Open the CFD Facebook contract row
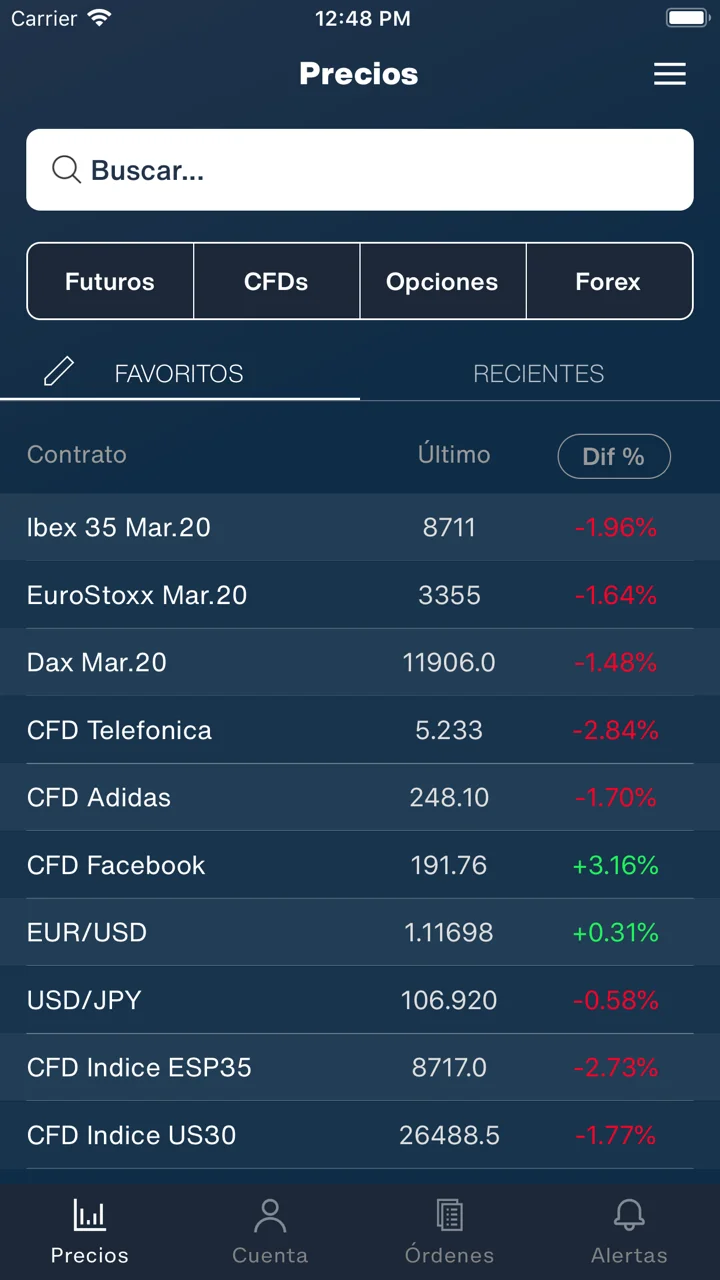This screenshot has width=720, height=1280. (360, 865)
